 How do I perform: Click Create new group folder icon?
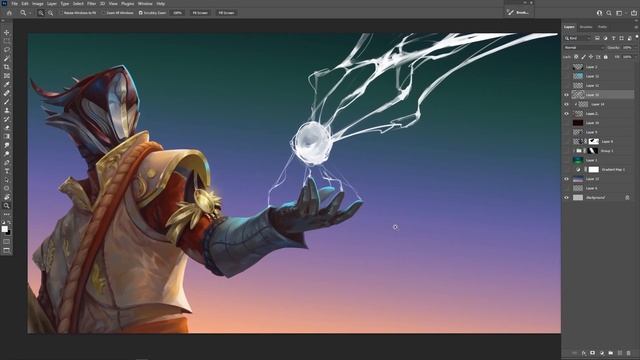click(x=611, y=353)
